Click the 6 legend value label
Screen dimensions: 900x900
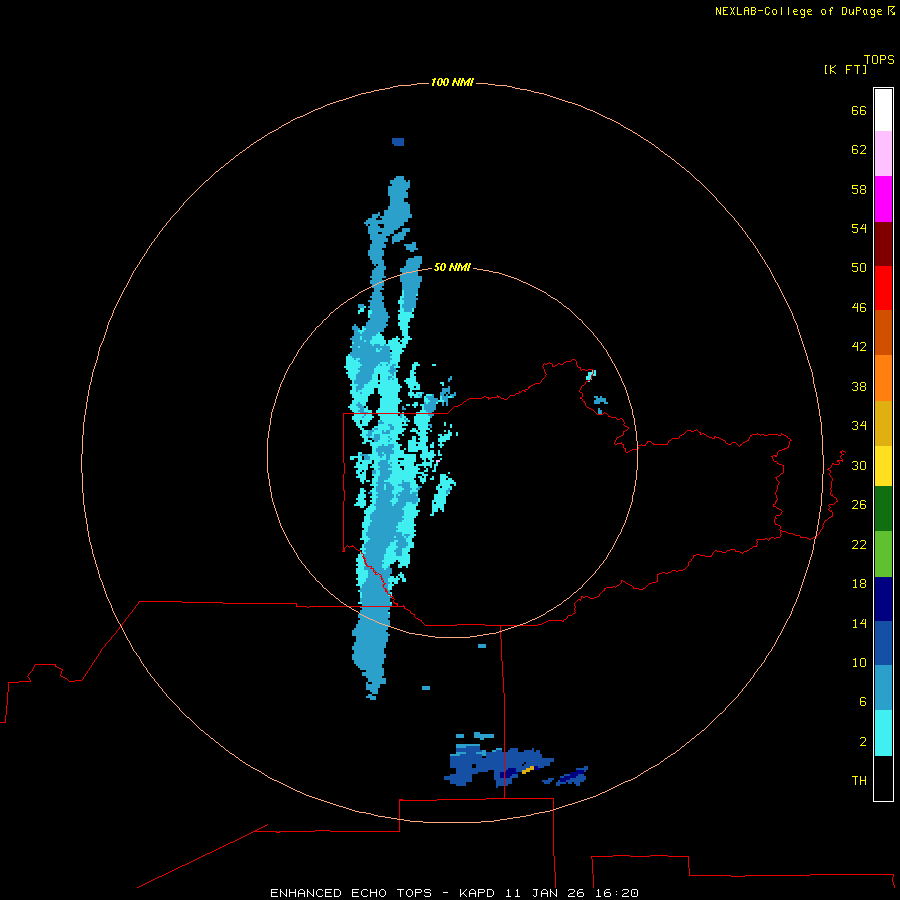click(863, 701)
